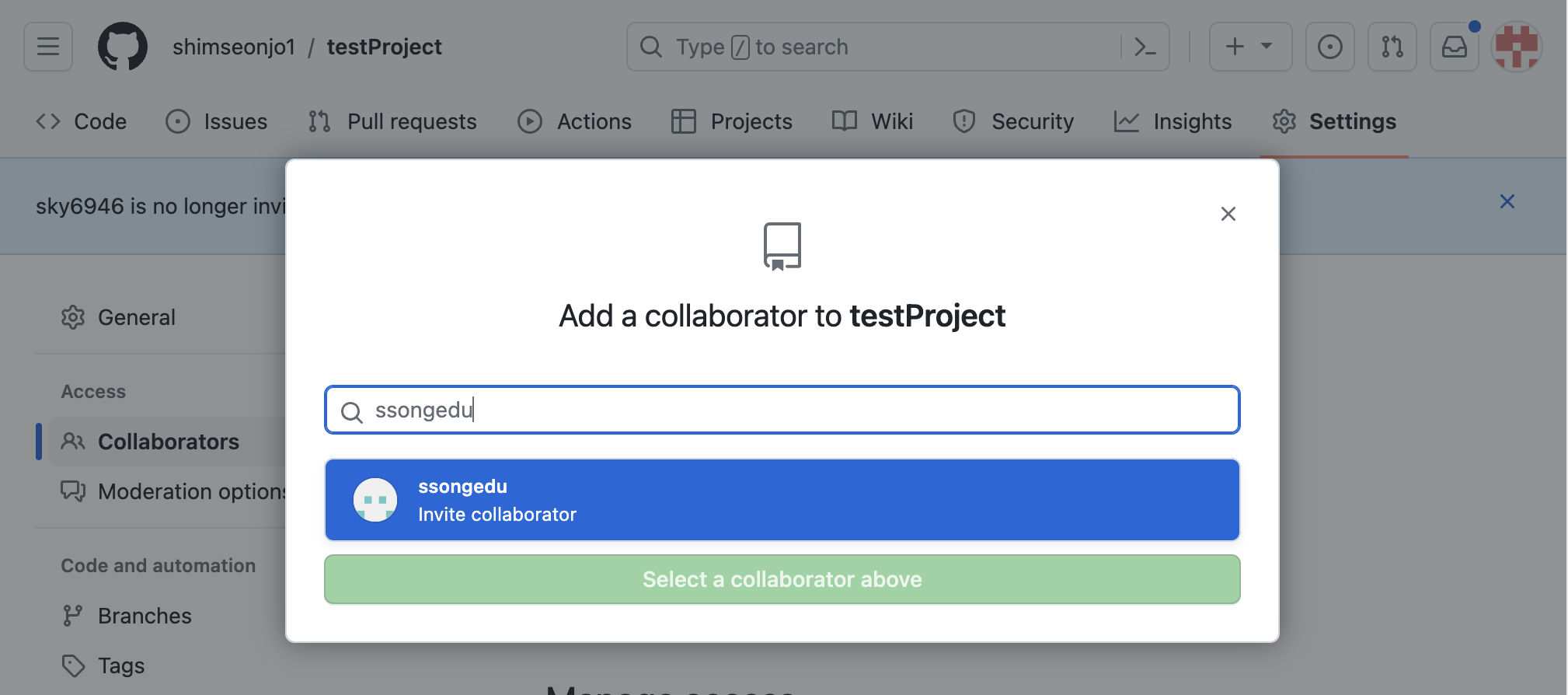Select ssongedu Invite collaborator result
The height and width of the screenshot is (695, 1568).
(782, 500)
